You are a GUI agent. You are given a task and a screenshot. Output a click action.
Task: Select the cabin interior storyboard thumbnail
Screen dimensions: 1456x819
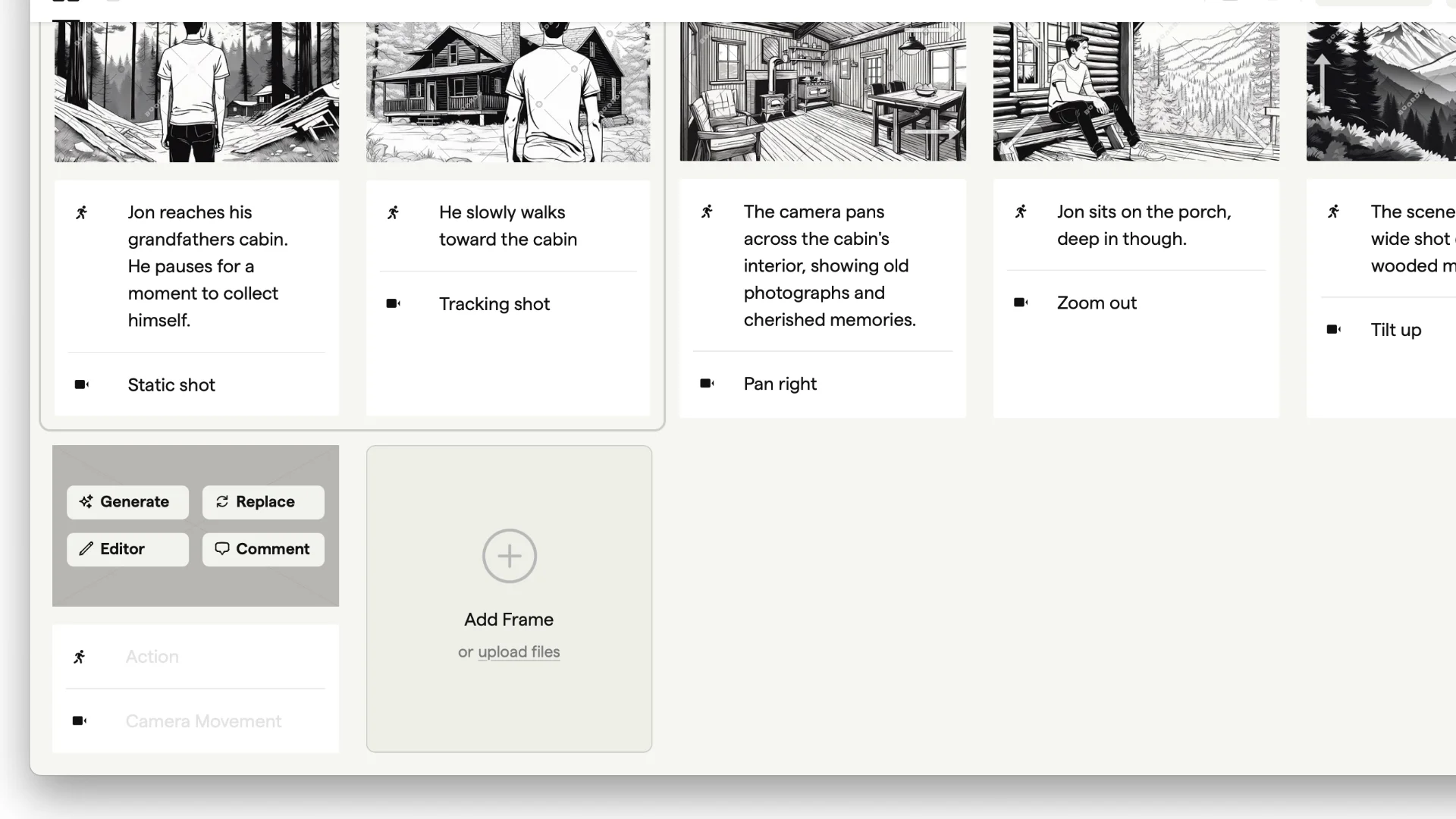[823, 91]
